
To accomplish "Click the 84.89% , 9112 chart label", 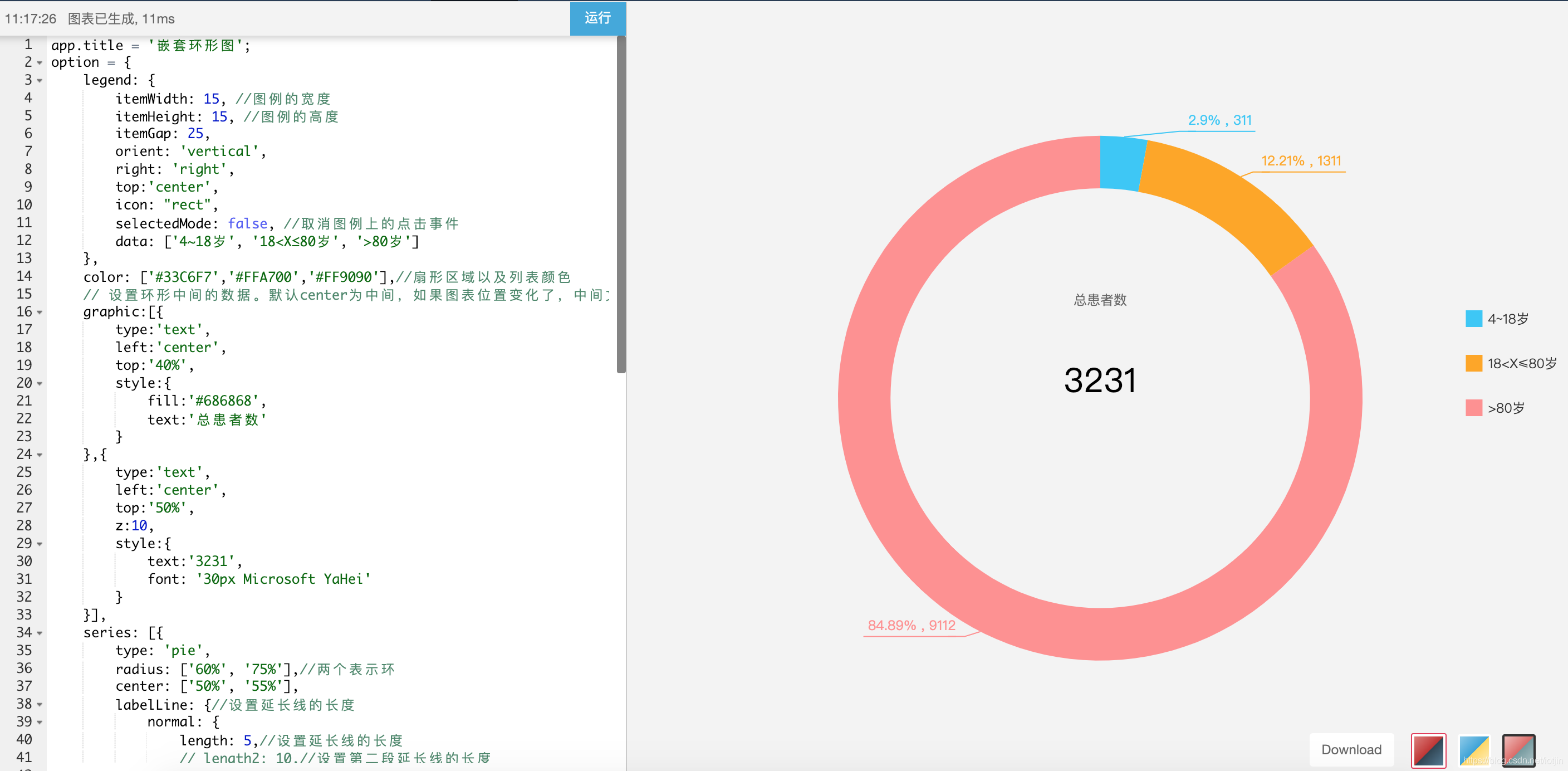I will pyautogui.click(x=910, y=625).
